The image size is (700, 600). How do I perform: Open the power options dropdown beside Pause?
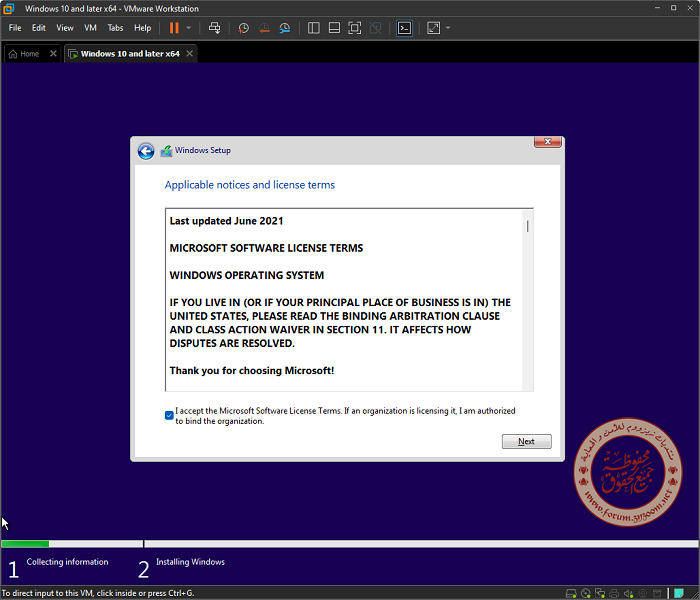[188, 28]
